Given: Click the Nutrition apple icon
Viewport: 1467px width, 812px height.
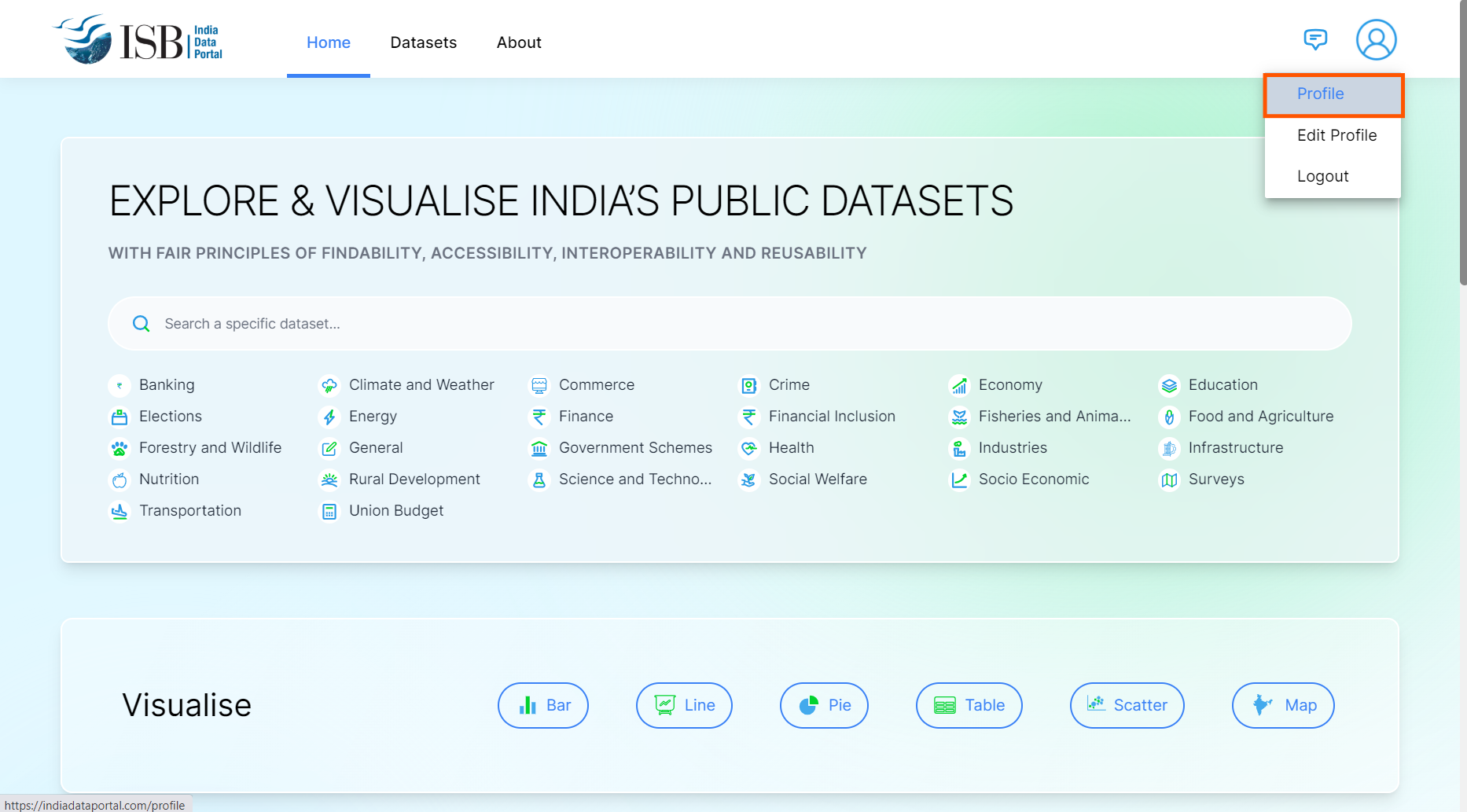Looking at the screenshot, I should pyautogui.click(x=119, y=479).
